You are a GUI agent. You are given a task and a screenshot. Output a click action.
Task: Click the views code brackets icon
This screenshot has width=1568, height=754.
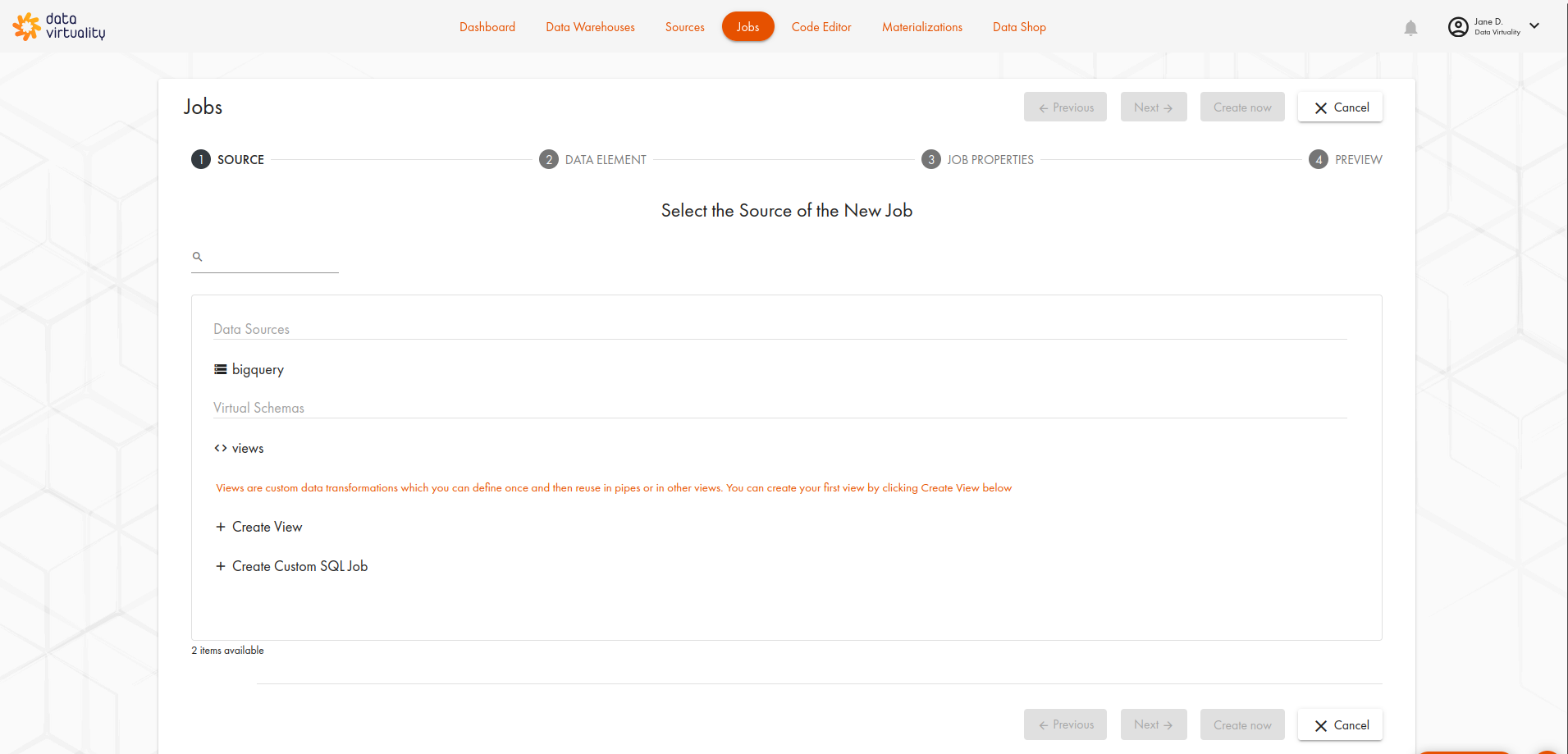tap(221, 448)
